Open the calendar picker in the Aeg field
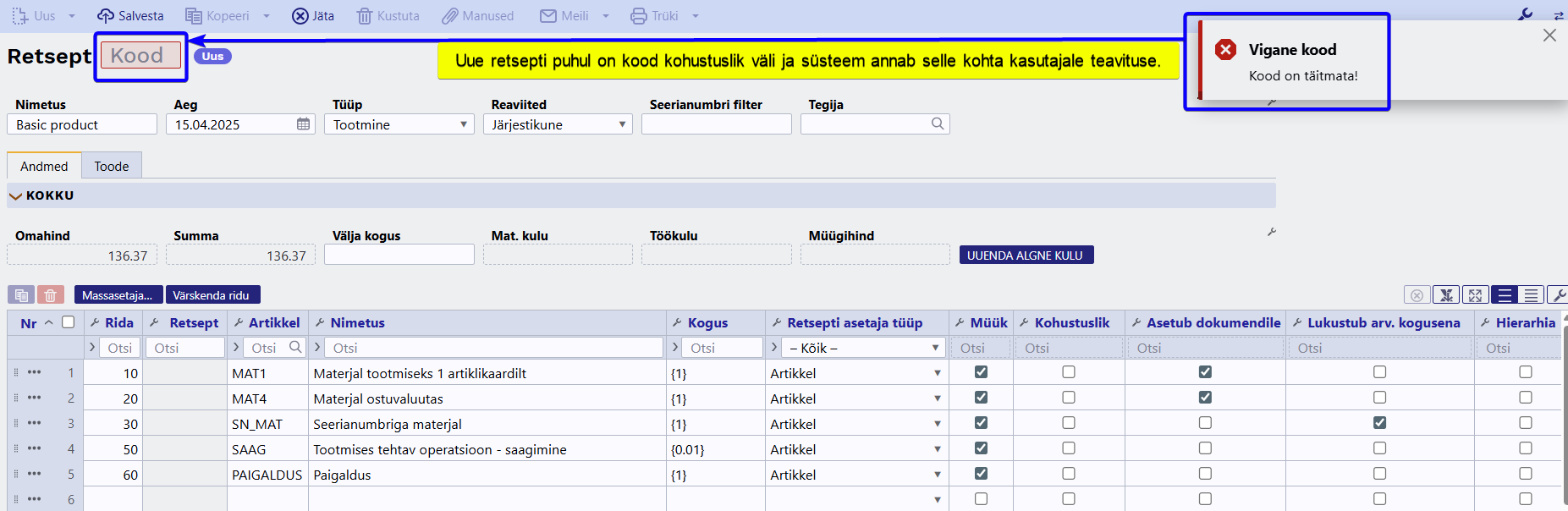The width and height of the screenshot is (1568, 511). pyautogui.click(x=303, y=124)
